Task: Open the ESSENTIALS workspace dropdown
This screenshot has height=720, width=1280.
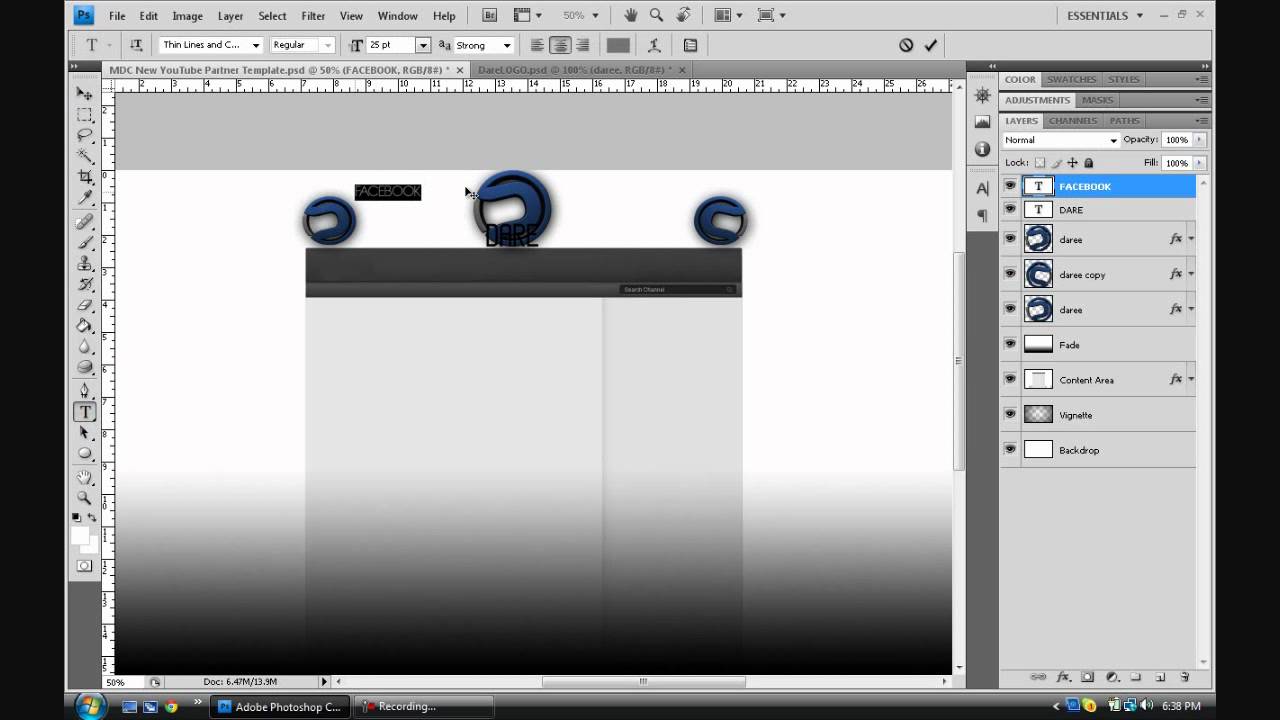Action: tap(1105, 16)
